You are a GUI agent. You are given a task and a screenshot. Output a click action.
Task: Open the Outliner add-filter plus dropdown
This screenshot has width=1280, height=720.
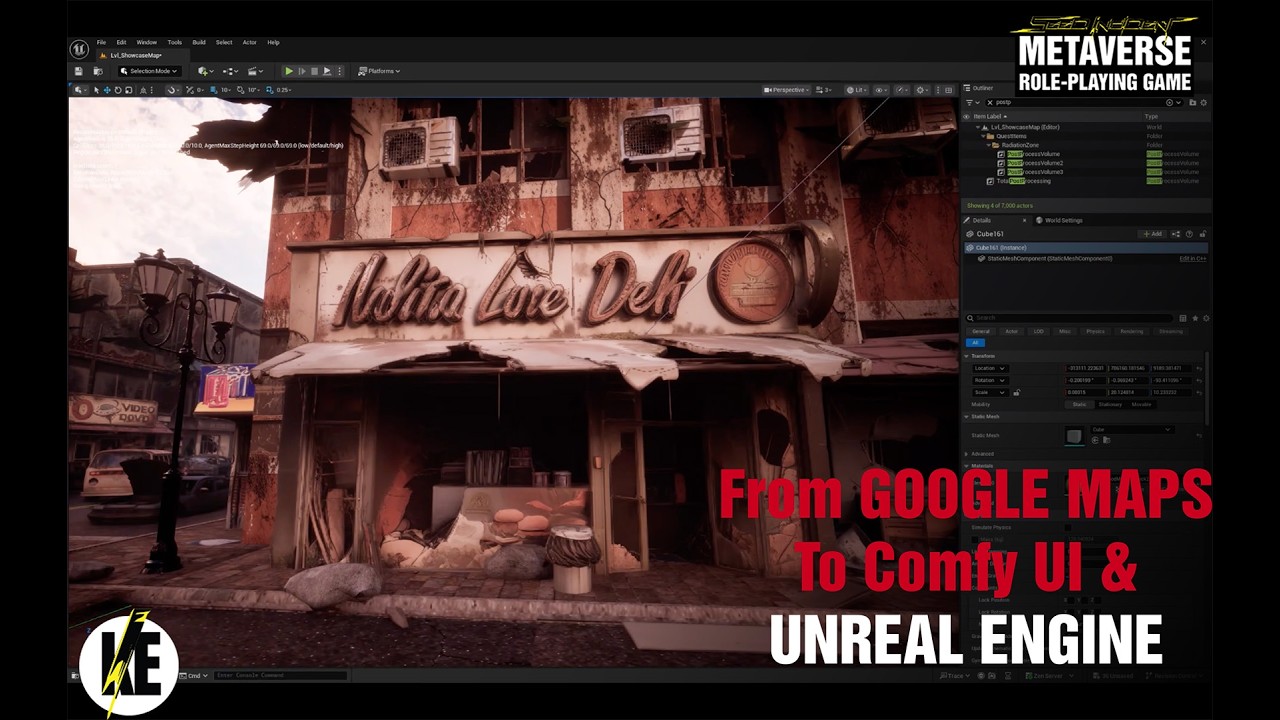[x=1173, y=102]
